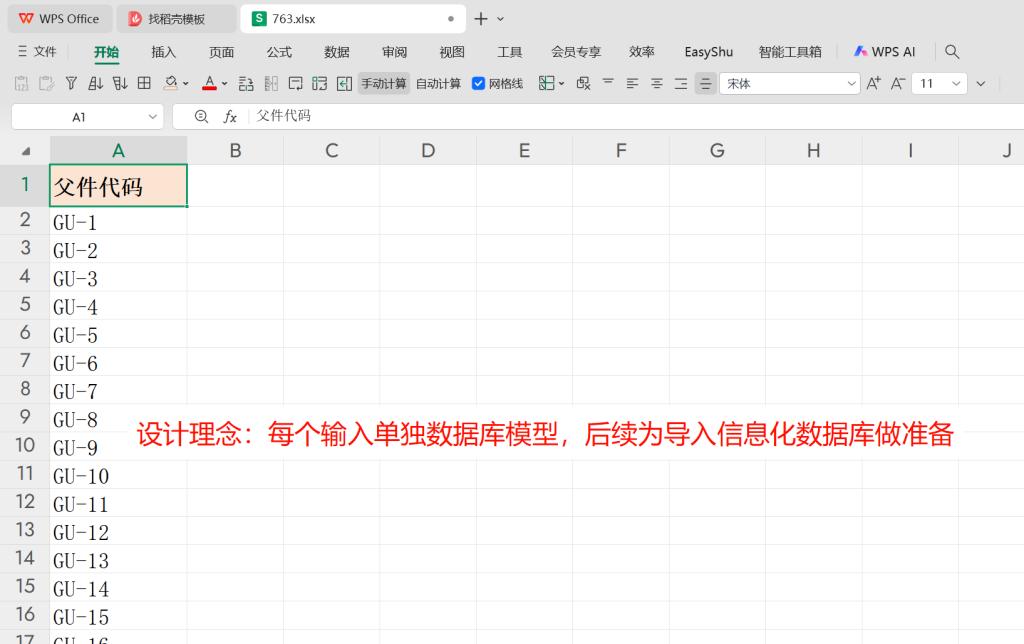Switch to the 找稻壳模板 tab
This screenshot has height=644, width=1024.
tap(176, 19)
